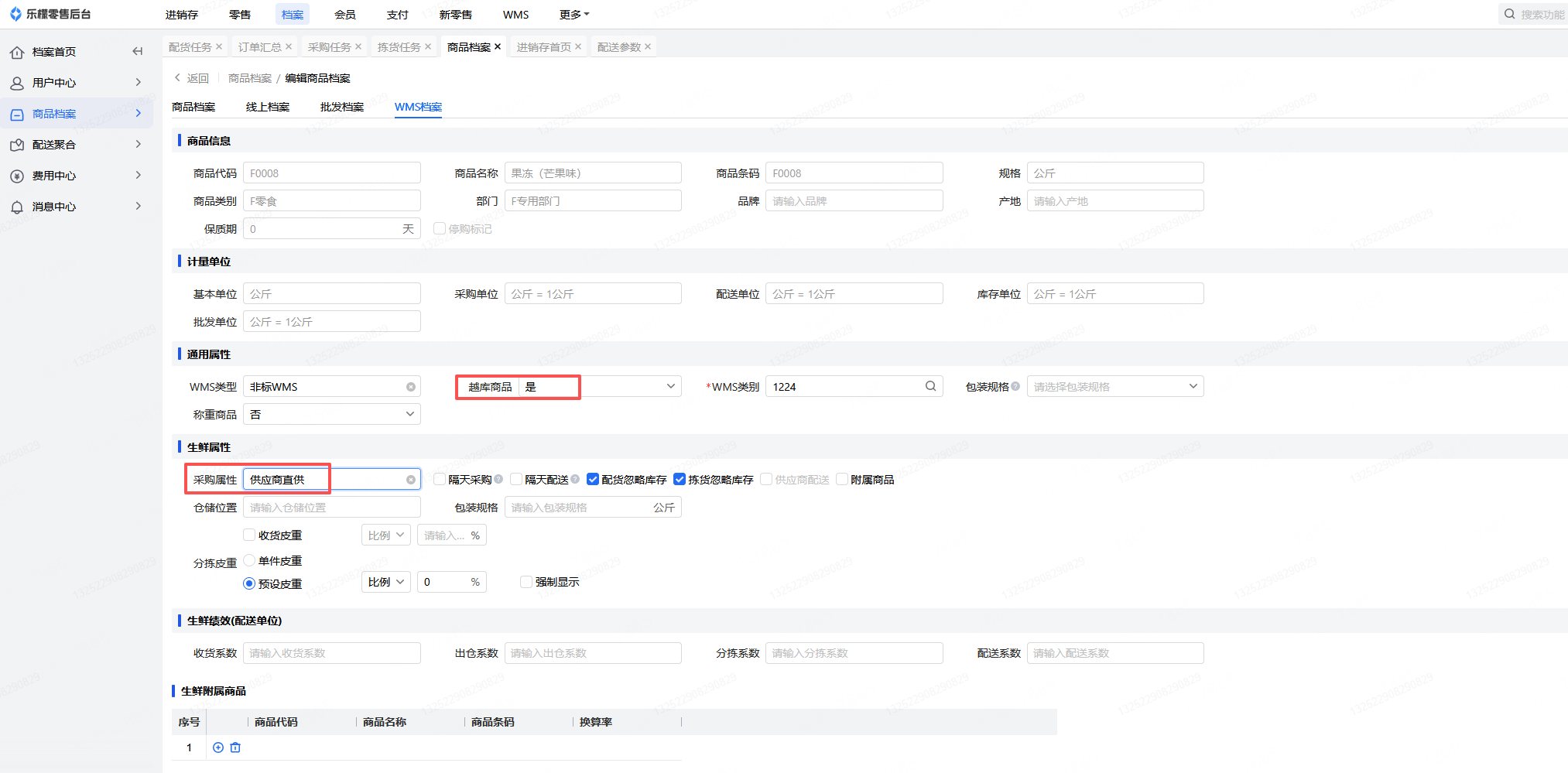Click the 隔天采购 help icon
Viewport: 1568px width, 773px height.
[x=498, y=479]
